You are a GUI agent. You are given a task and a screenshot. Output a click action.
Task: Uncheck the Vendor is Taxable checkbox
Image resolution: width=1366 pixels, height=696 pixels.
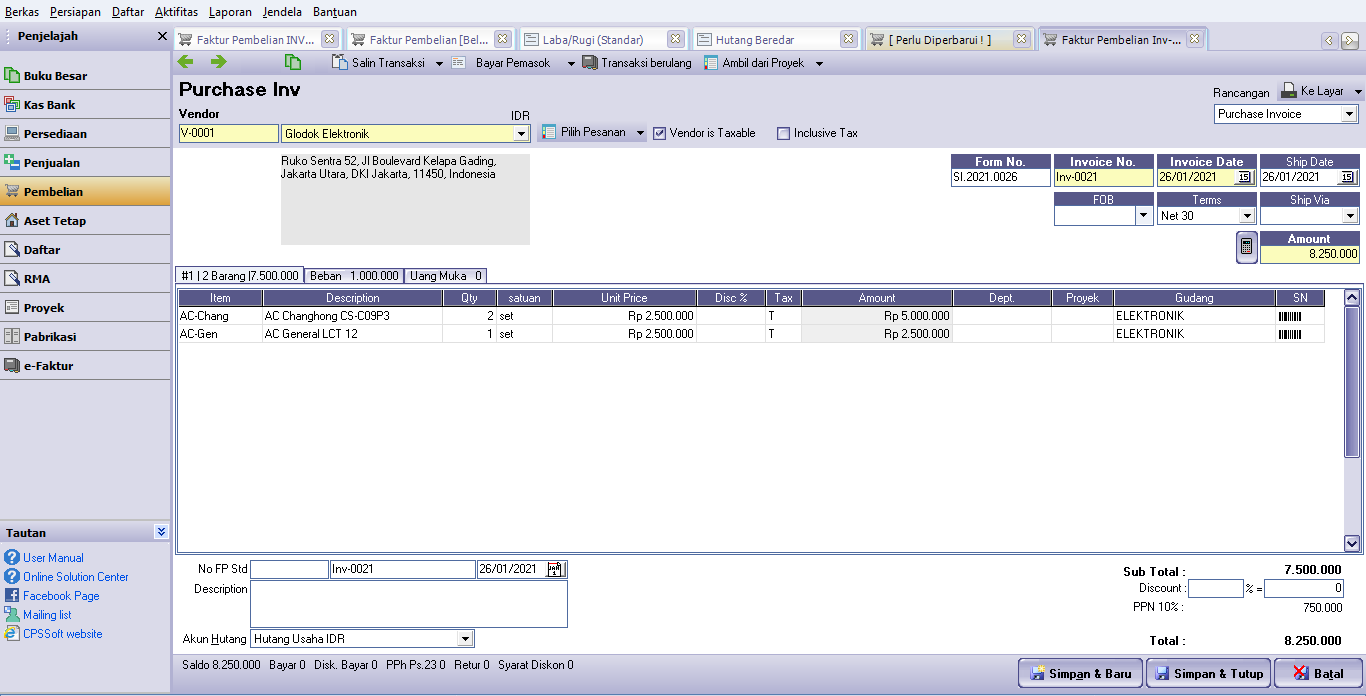(x=659, y=133)
